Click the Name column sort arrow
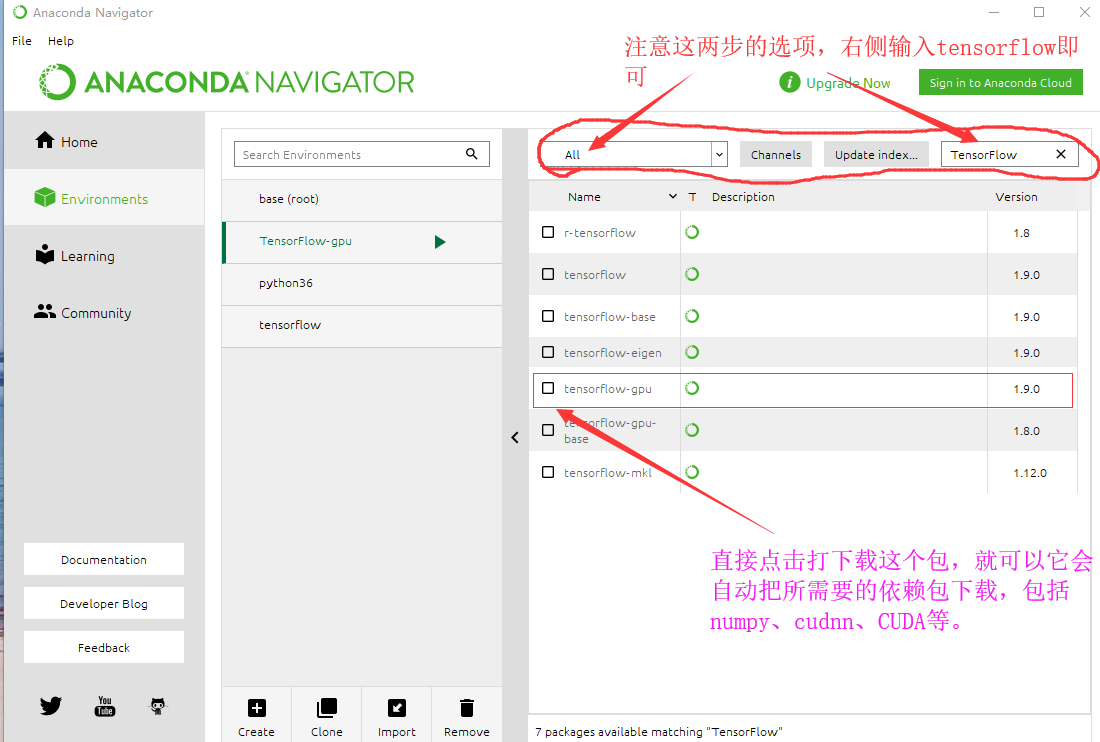The width and height of the screenshot is (1100, 742). 673,196
